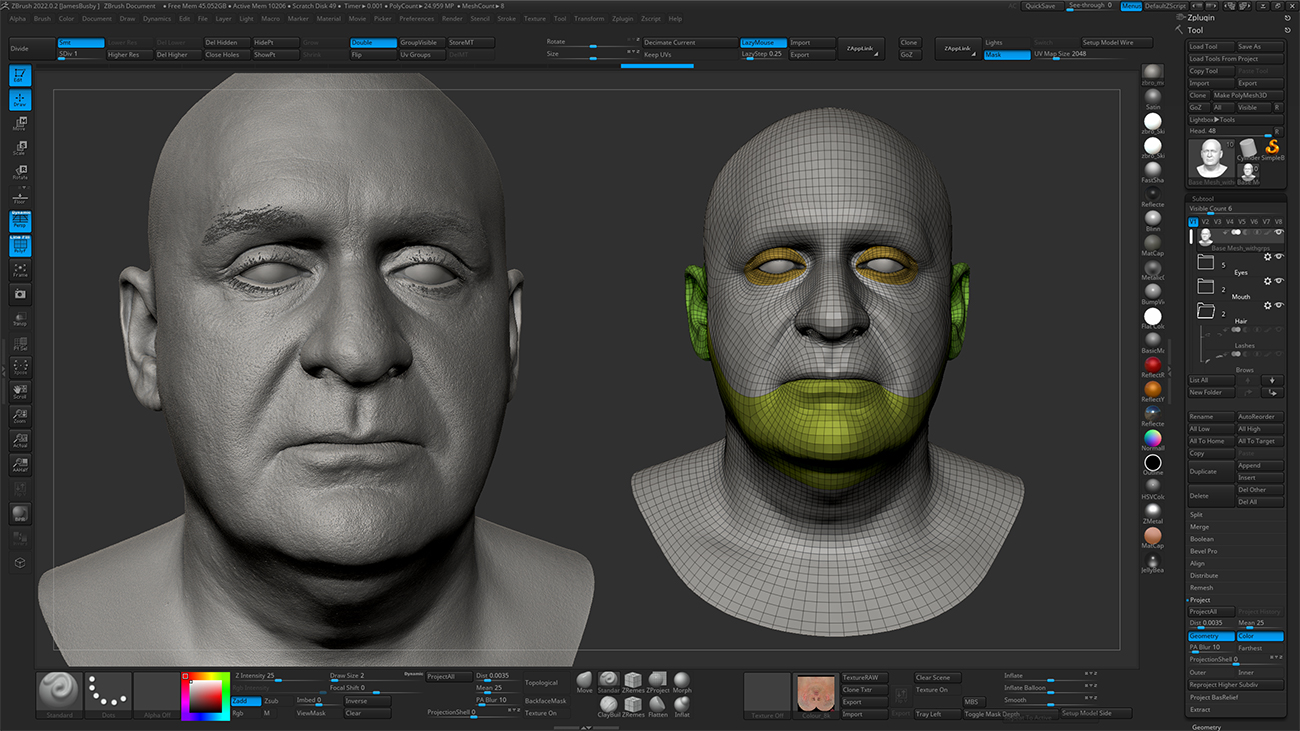The image size is (1300, 731).
Task: Toggle Geometry option in Project section
Action: (1211, 636)
